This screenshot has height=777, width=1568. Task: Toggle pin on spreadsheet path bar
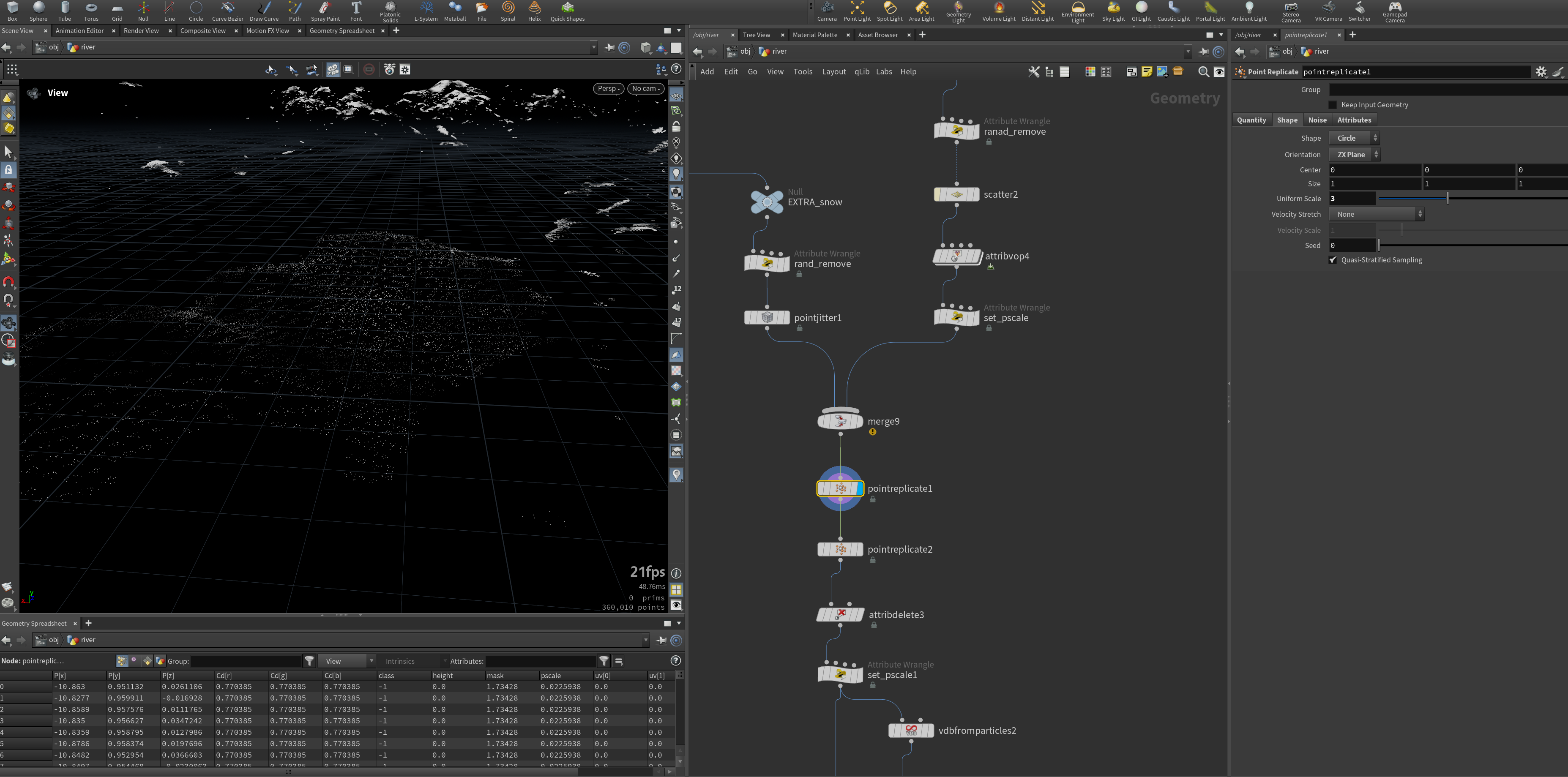(x=662, y=640)
